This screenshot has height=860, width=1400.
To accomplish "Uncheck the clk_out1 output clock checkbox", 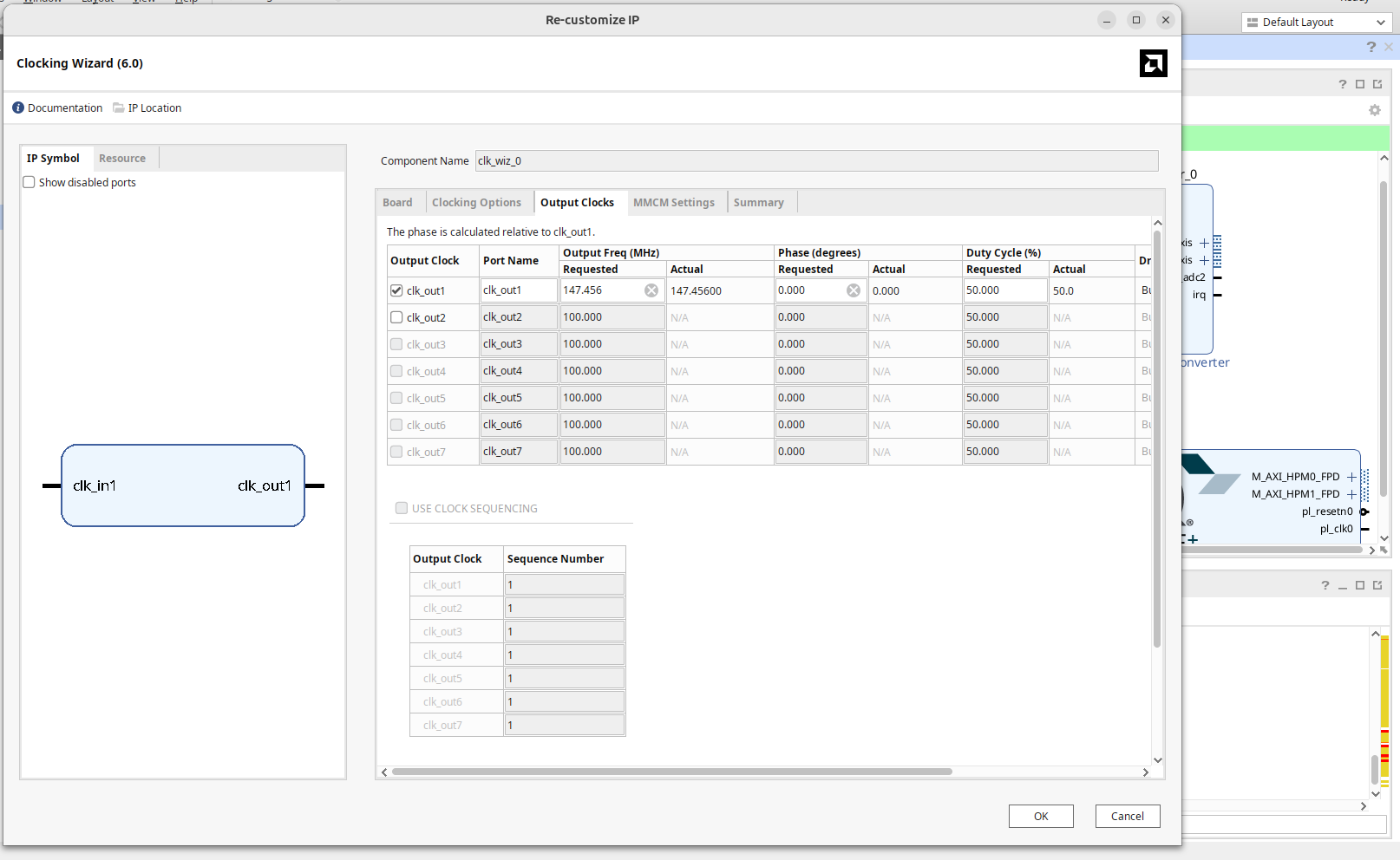I will point(396,291).
